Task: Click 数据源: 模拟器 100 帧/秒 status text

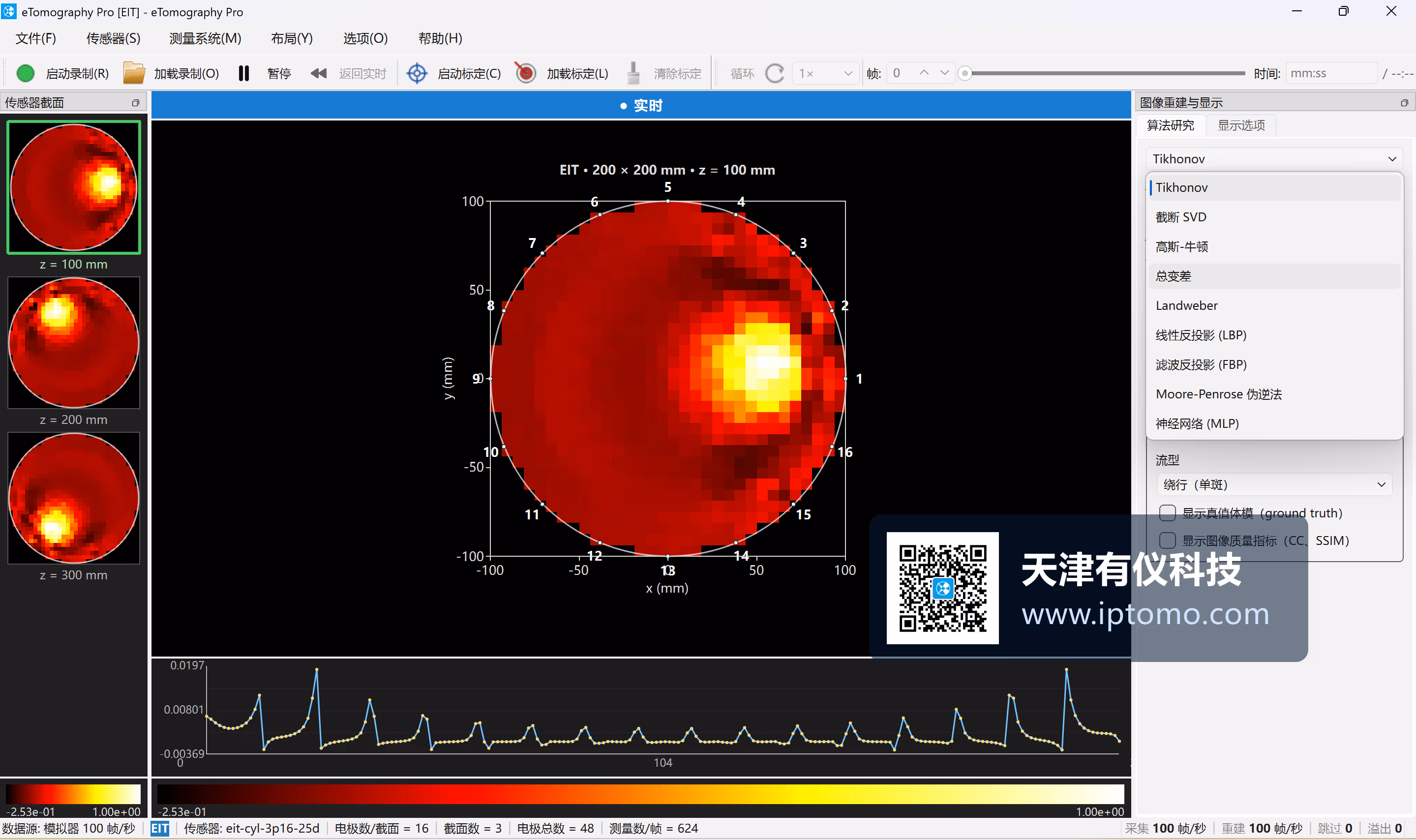Action: [68, 829]
